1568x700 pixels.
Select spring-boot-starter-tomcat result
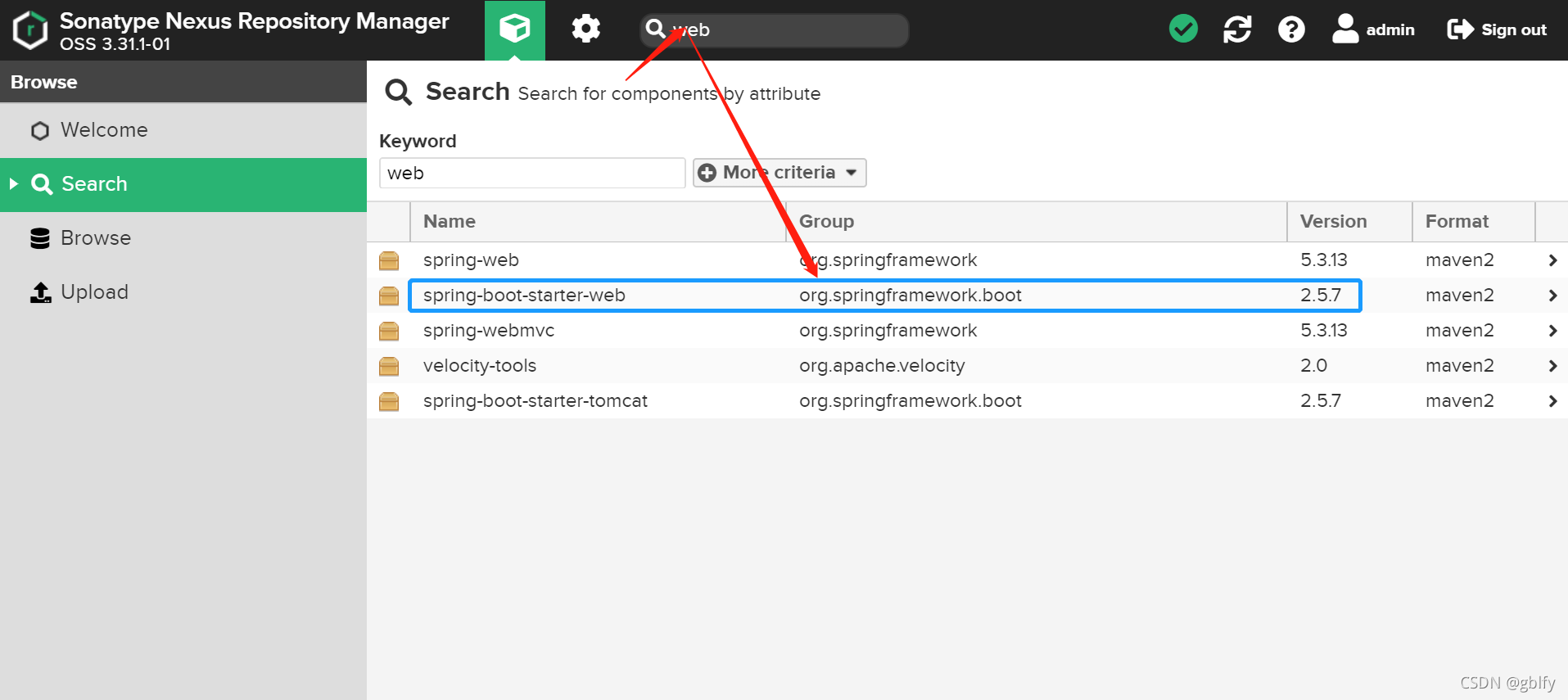[967, 401]
